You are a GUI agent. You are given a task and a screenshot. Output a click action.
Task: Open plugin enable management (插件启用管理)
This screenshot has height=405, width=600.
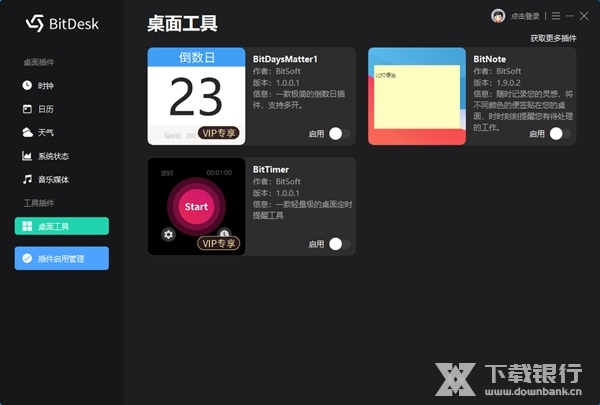tap(62, 258)
